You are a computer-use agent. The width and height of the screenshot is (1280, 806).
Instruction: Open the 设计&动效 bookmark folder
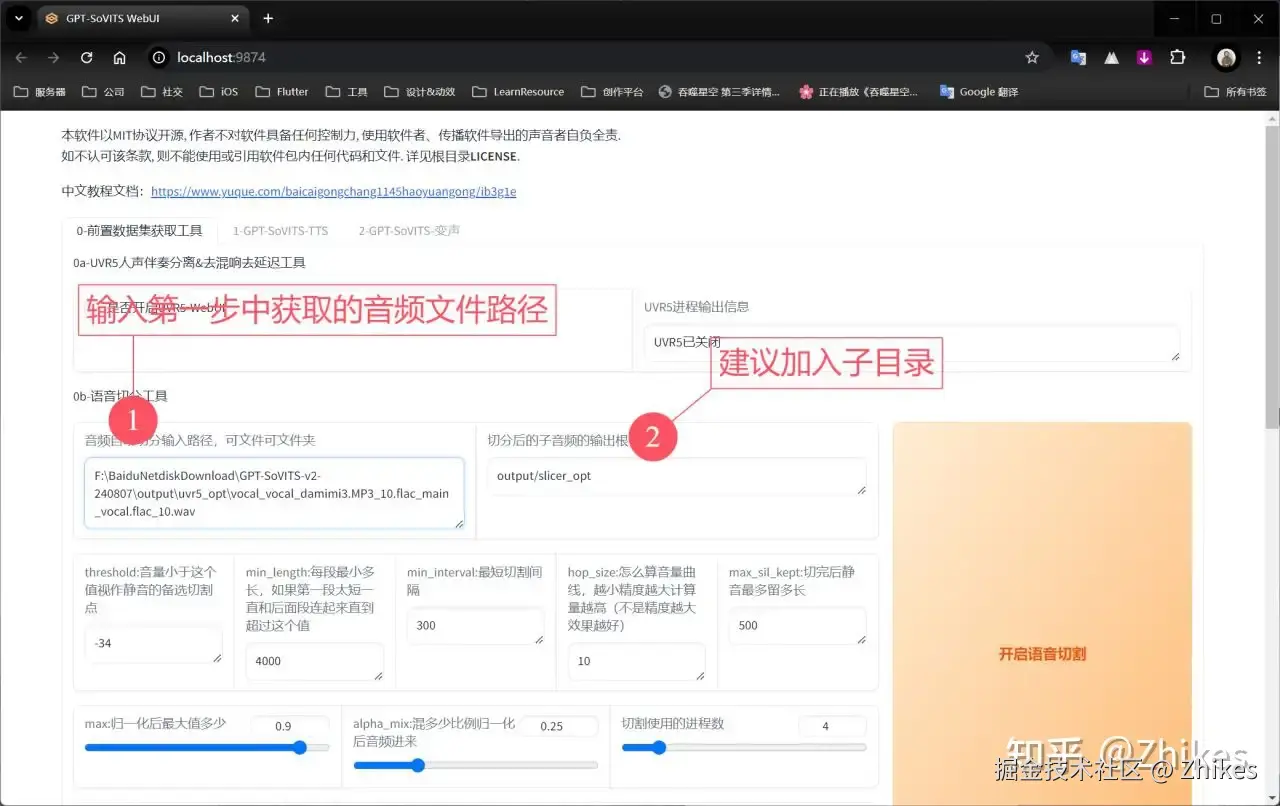pyautogui.click(x=419, y=92)
